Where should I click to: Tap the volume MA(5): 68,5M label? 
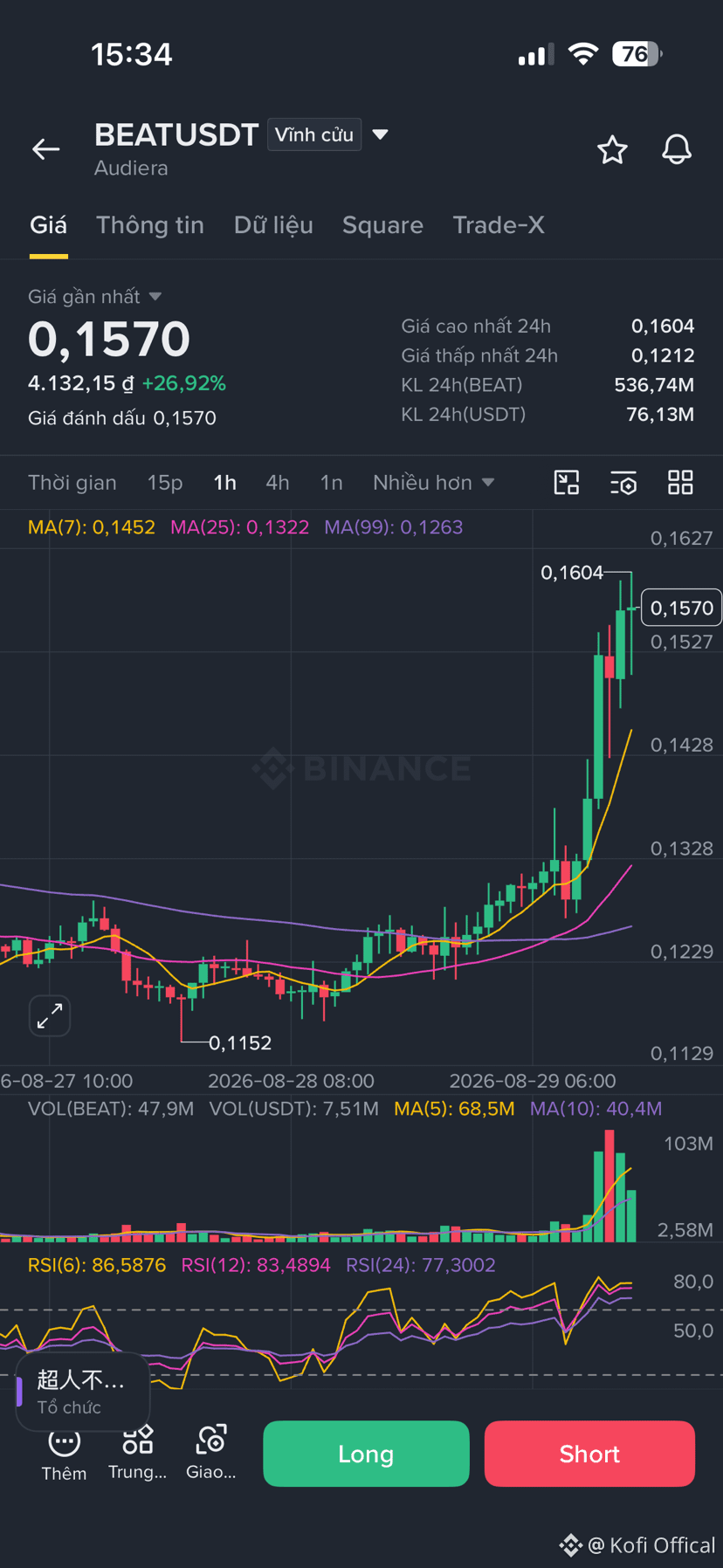(x=455, y=1109)
